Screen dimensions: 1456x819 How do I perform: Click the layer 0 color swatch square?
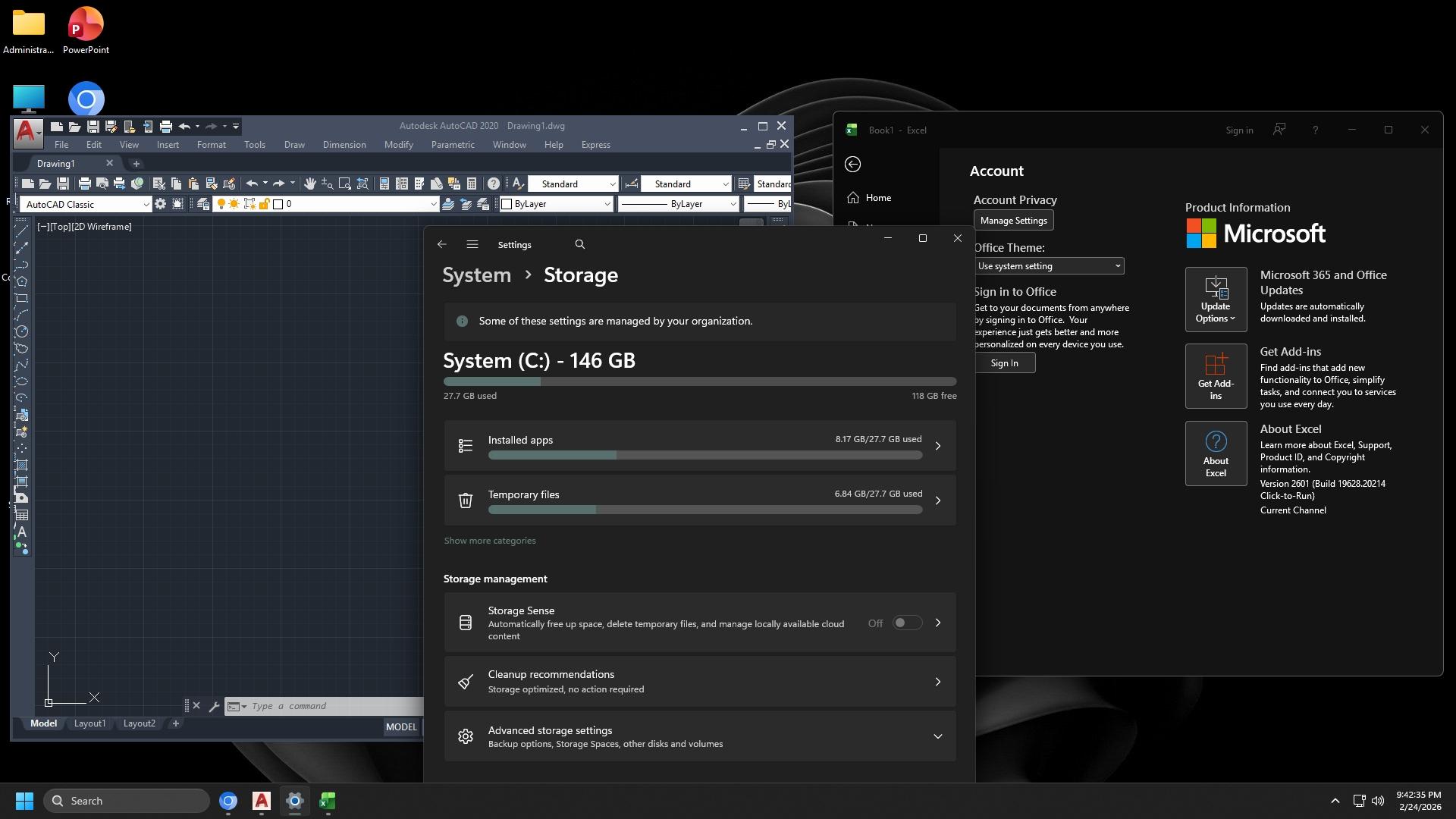point(278,204)
